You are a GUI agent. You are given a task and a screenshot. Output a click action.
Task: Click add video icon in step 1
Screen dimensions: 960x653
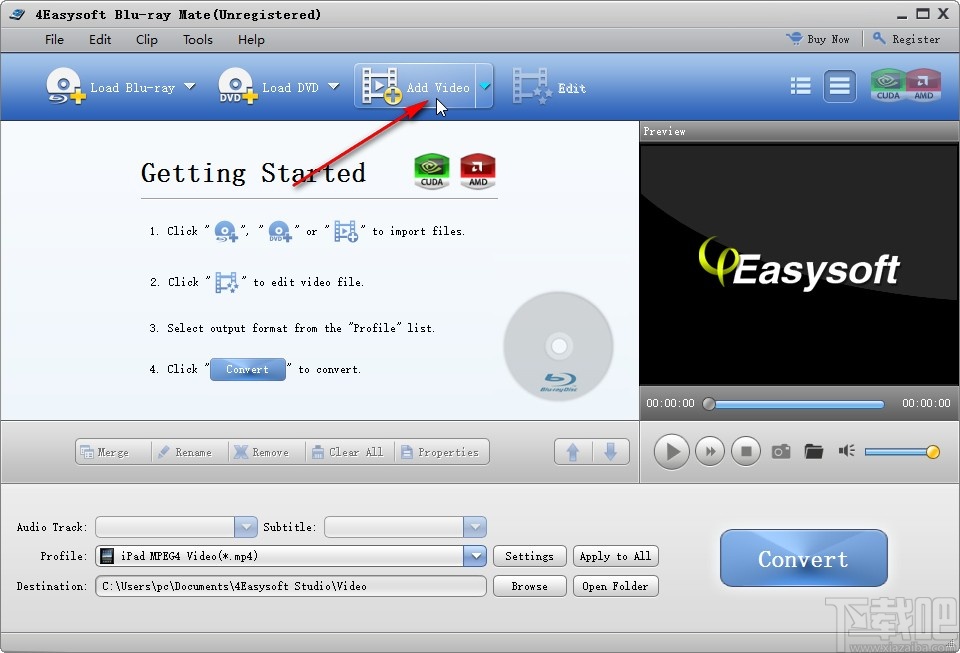[x=346, y=231]
